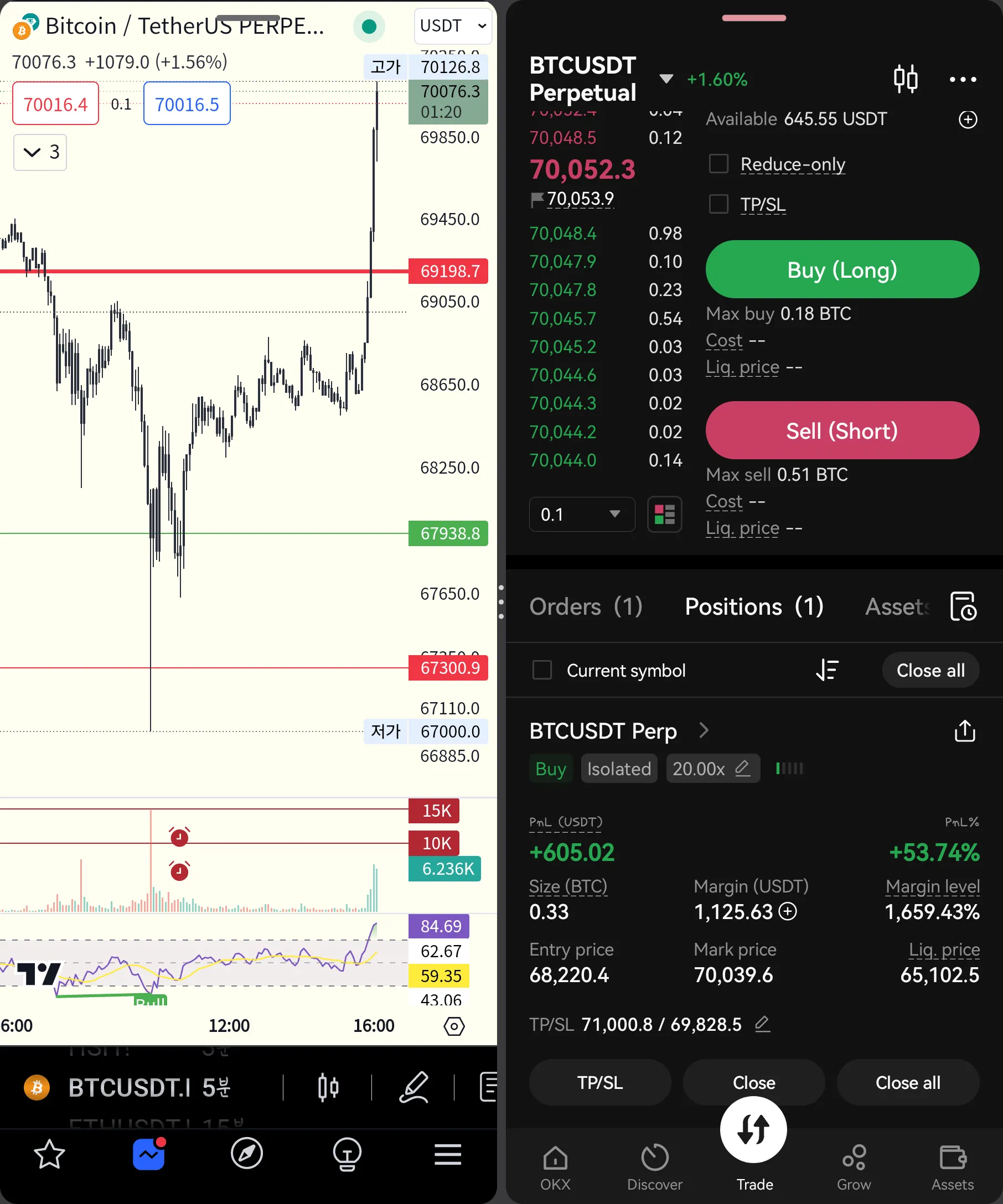
Task: Edit the 20.00x leverage setting
Action: coord(713,768)
